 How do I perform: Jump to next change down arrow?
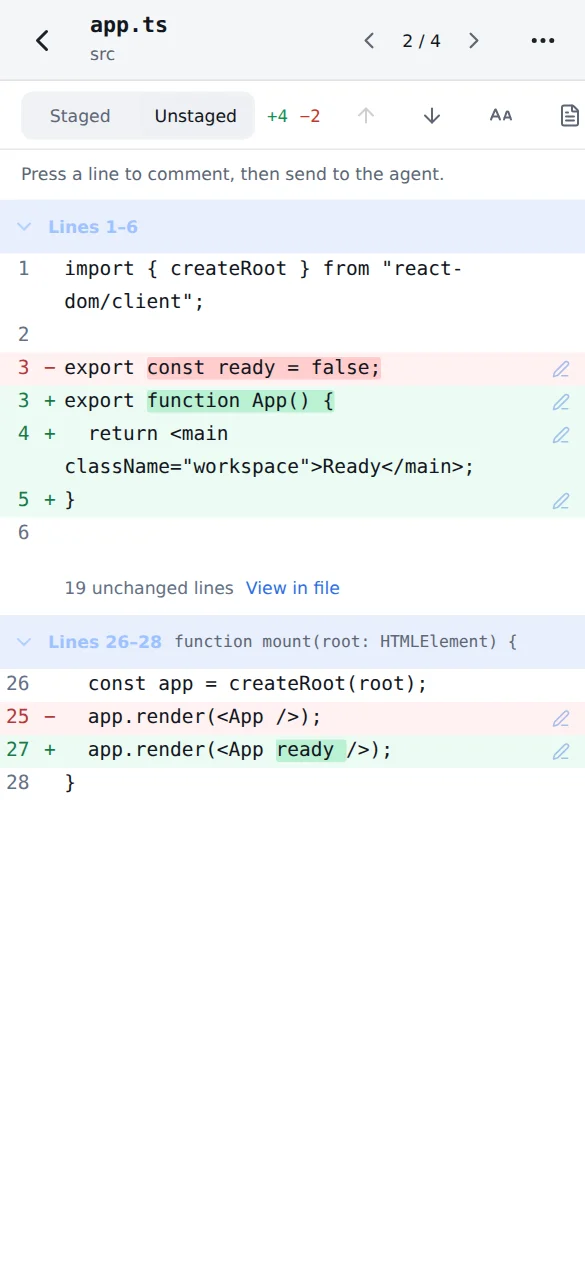[432, 116]
